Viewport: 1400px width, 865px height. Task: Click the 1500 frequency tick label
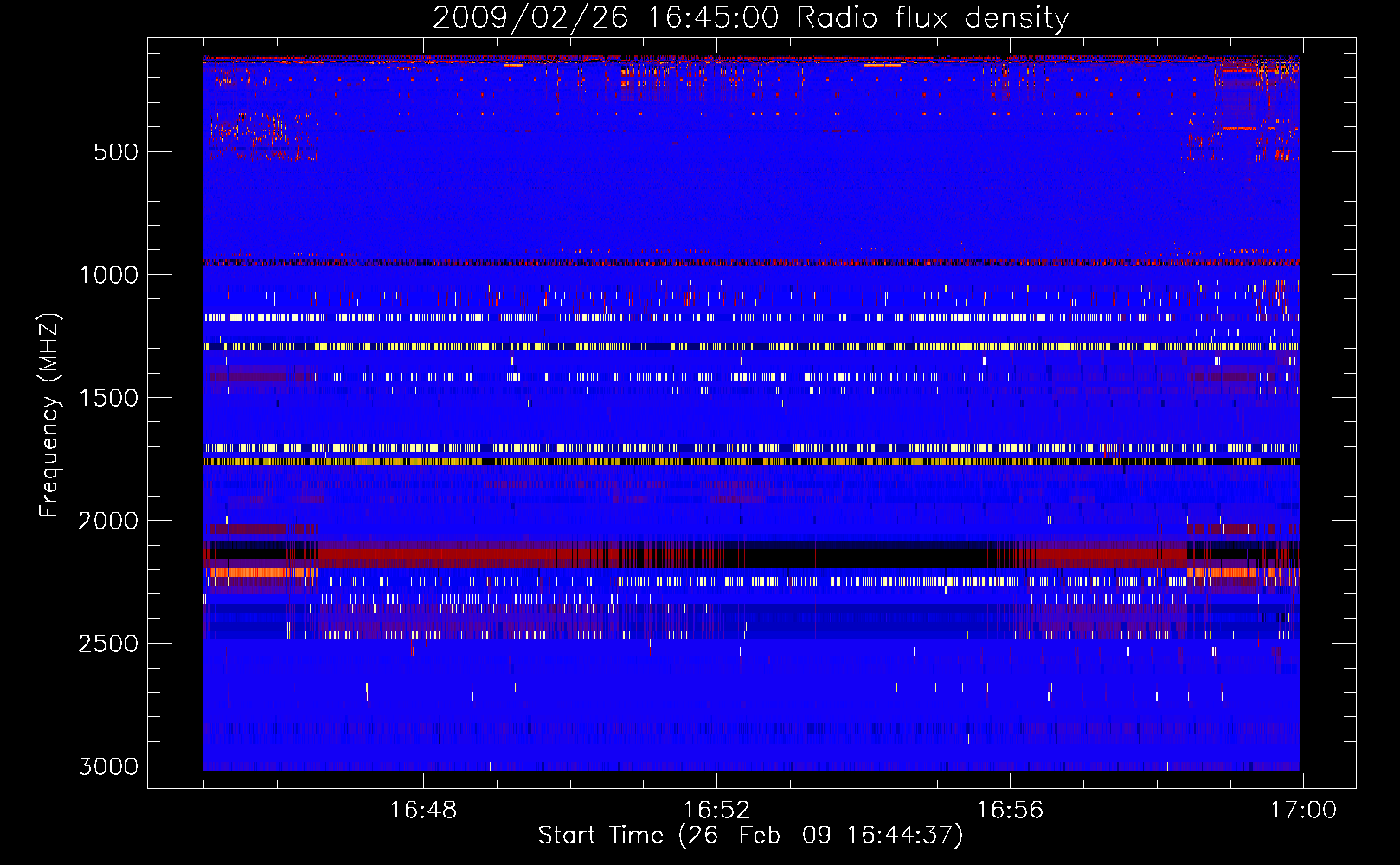(x=108, y=398)
